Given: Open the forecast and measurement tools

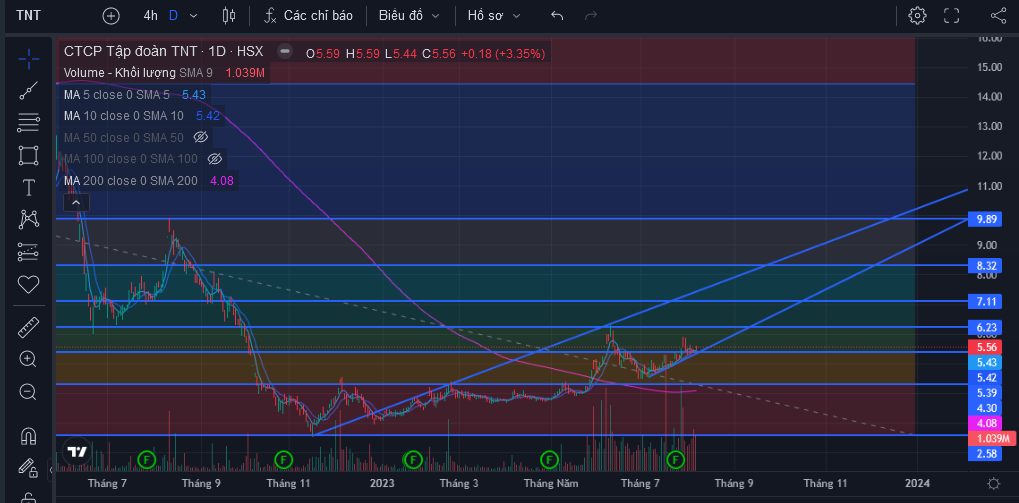Looking at the screenshot, I should (x=29, y=252).
